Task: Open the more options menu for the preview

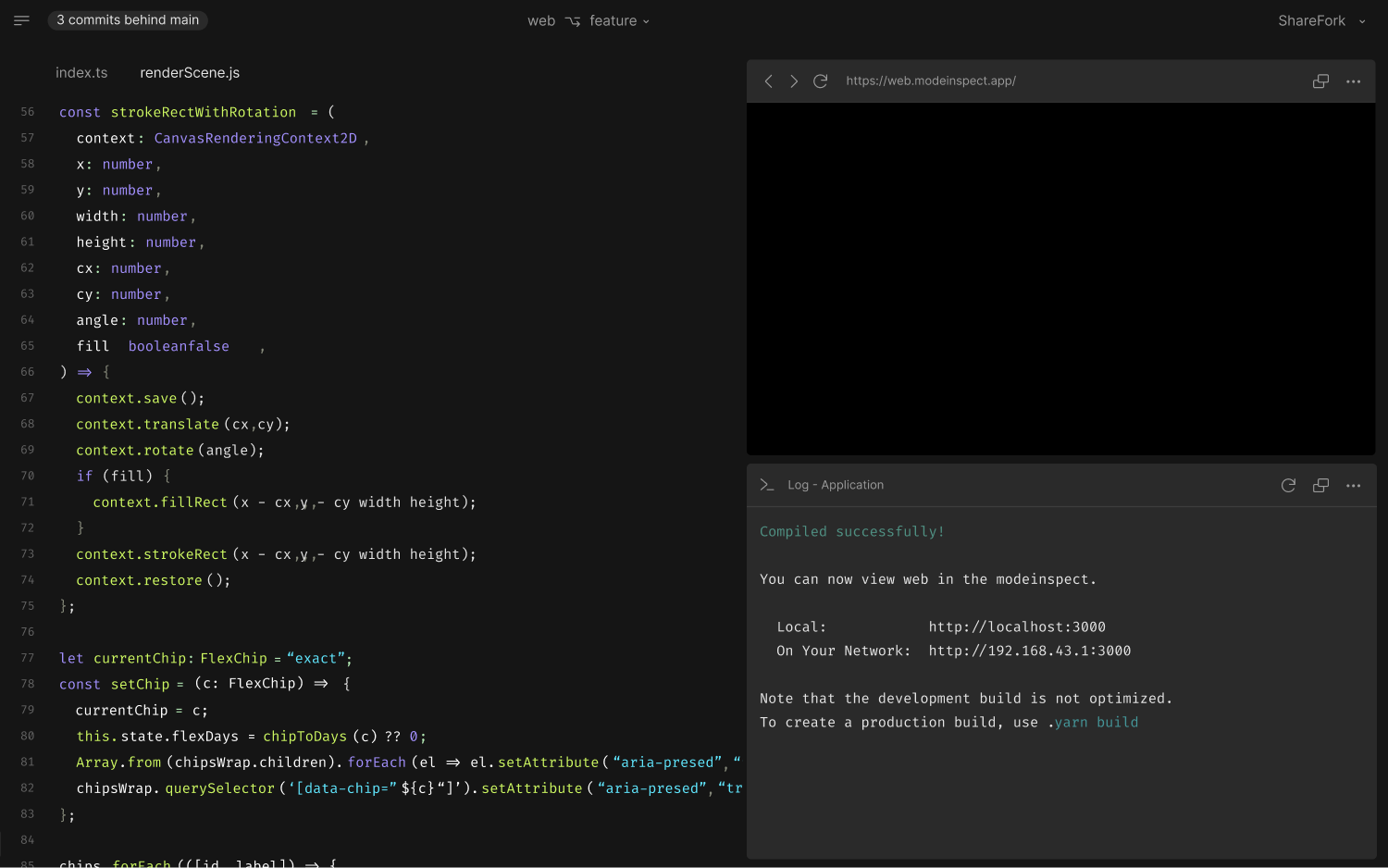Action: [1353, 81]
